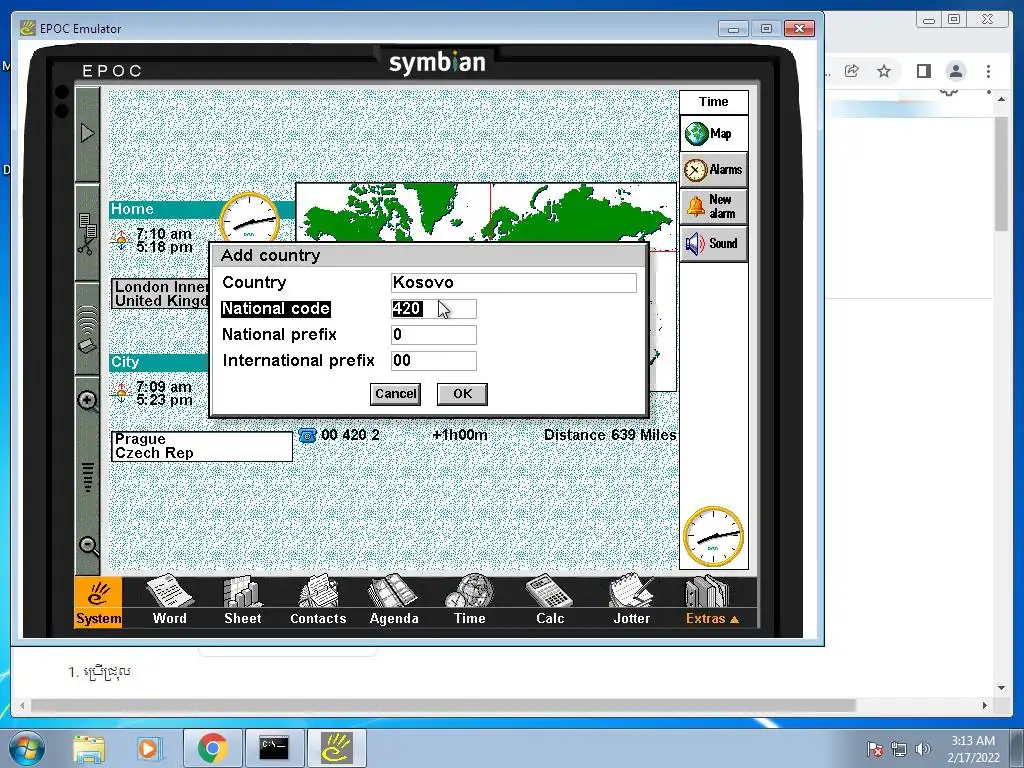This screenshot has height=768, width=1024.
Task: Open Windows Media Player from taskbar
Action: tap(148, 748)
